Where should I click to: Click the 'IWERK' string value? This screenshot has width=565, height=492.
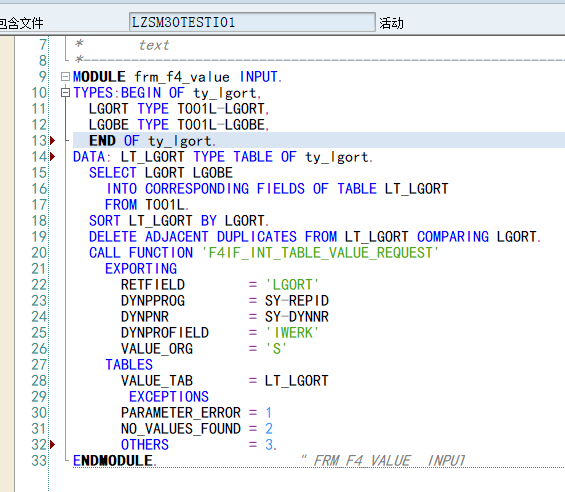coord(292,333)
